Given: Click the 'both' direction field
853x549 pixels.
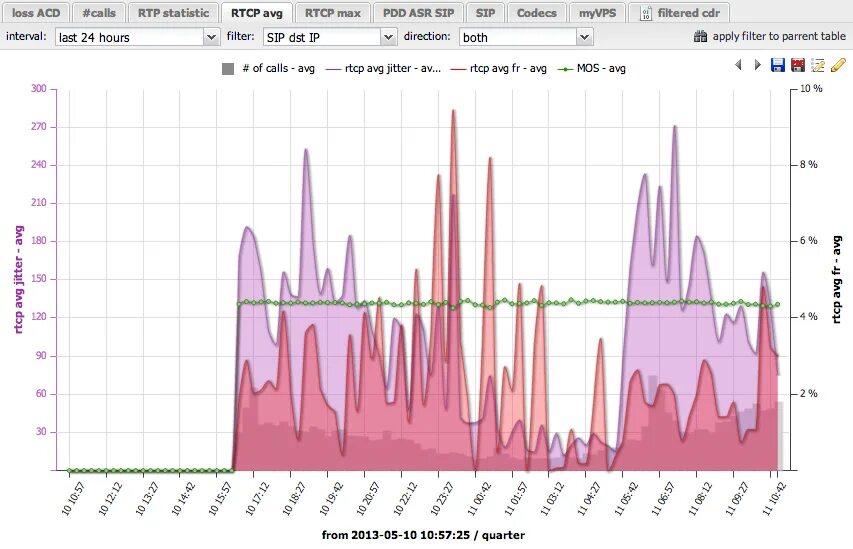Looking at the screenshot, I should pos(518,37).
